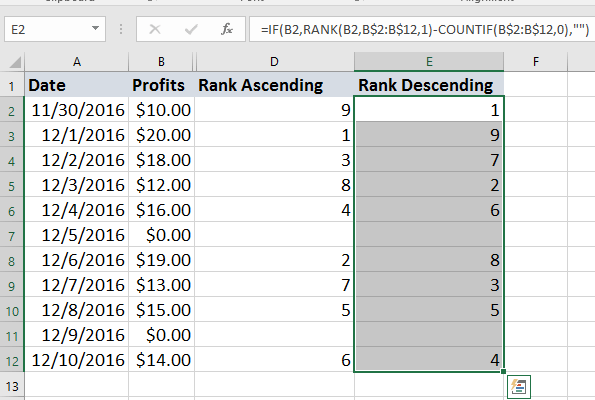
Task: Confirm formula entry with the checkmark icon
Action: [x=191, y=29]
